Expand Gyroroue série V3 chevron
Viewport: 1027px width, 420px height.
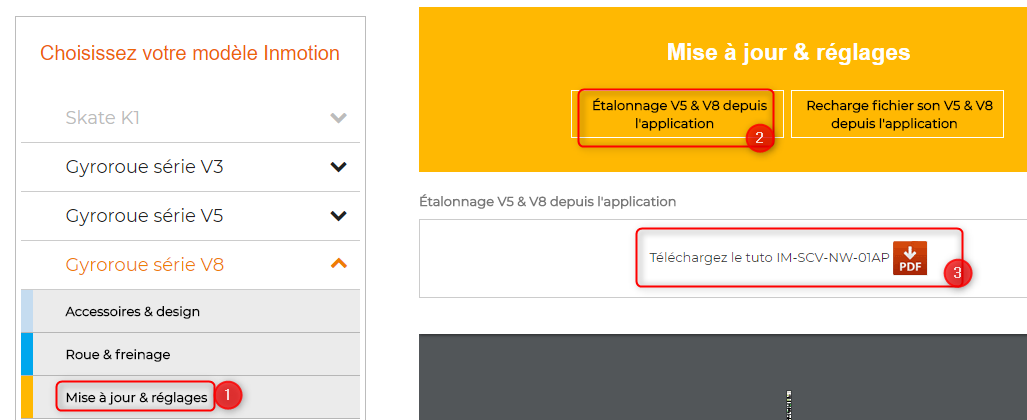338,167
